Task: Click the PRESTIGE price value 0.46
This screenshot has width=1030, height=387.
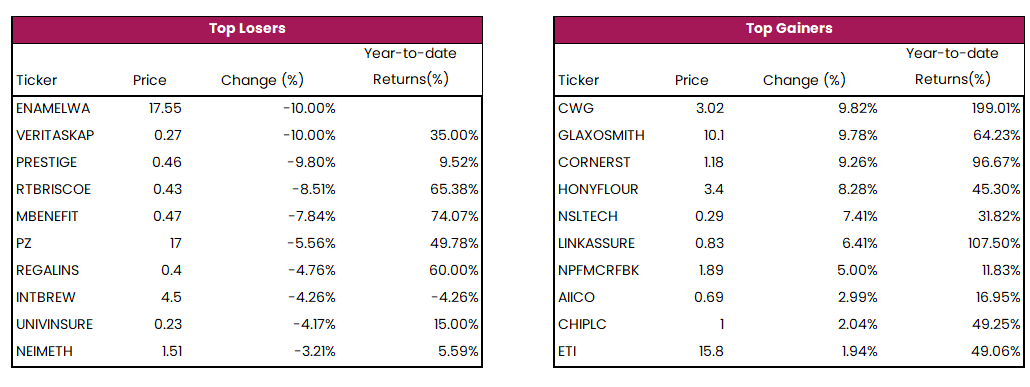Action: click(166, 162)
